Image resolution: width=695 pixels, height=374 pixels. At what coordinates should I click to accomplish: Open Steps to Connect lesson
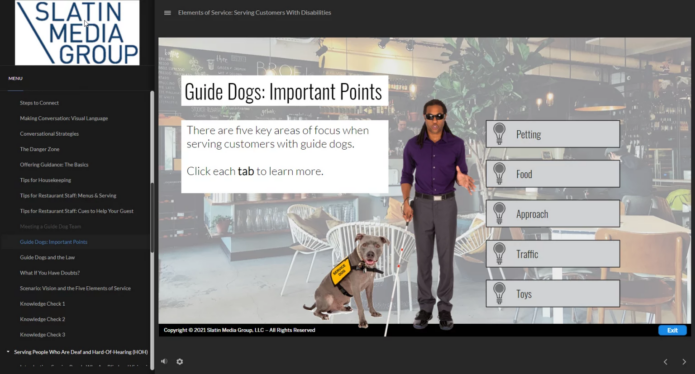click(39, 103)
